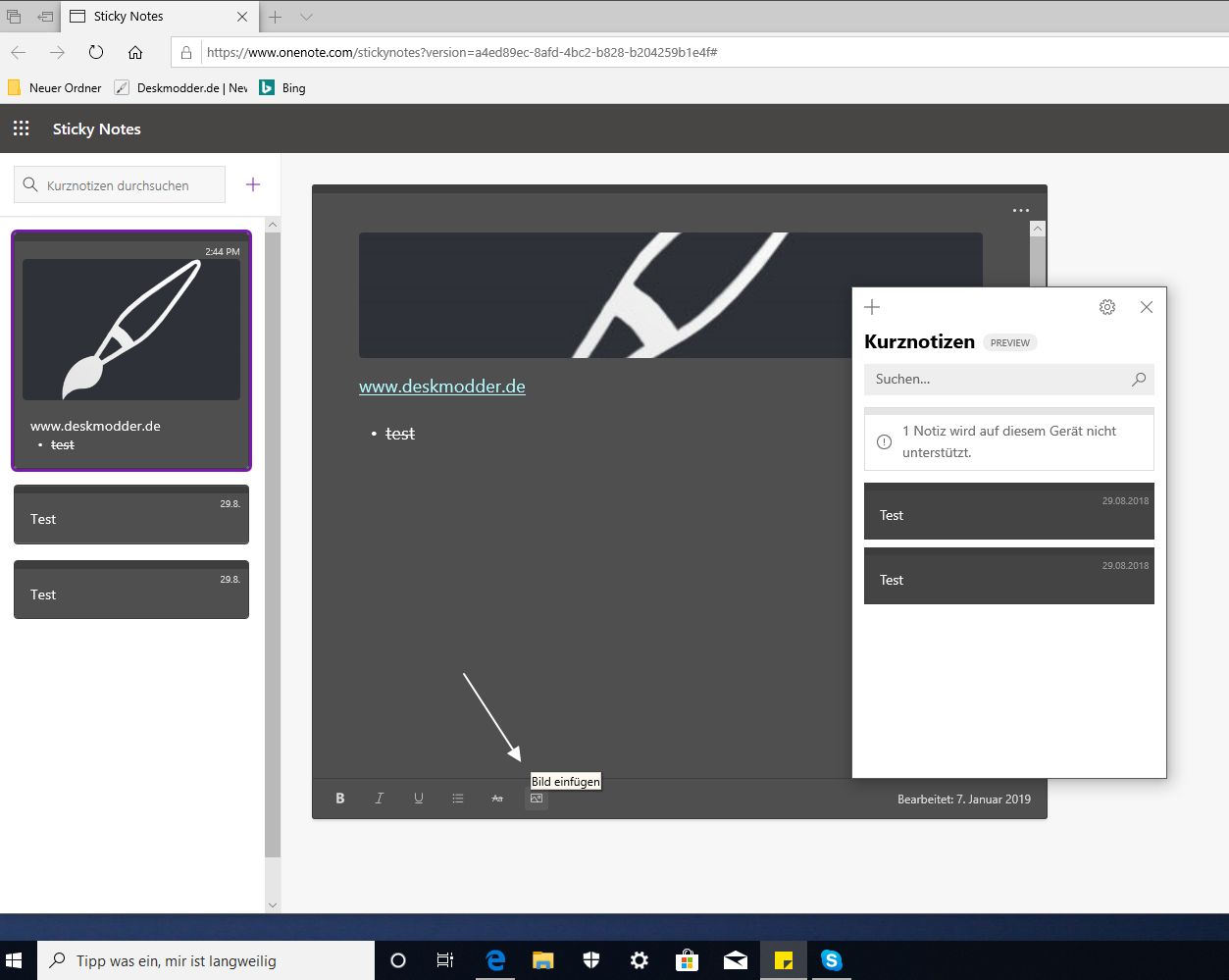
Task: Open Task View from the taskbar
Action: pyautogui.click(x=445, y=960)
